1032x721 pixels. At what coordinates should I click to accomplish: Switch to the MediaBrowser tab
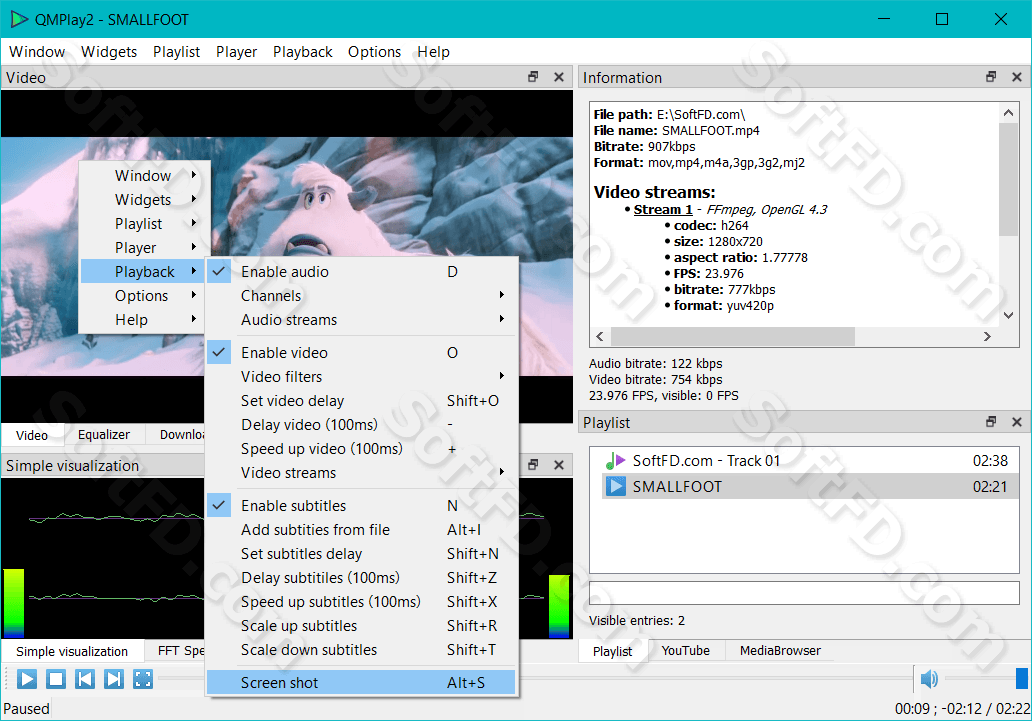coord(780,651)
